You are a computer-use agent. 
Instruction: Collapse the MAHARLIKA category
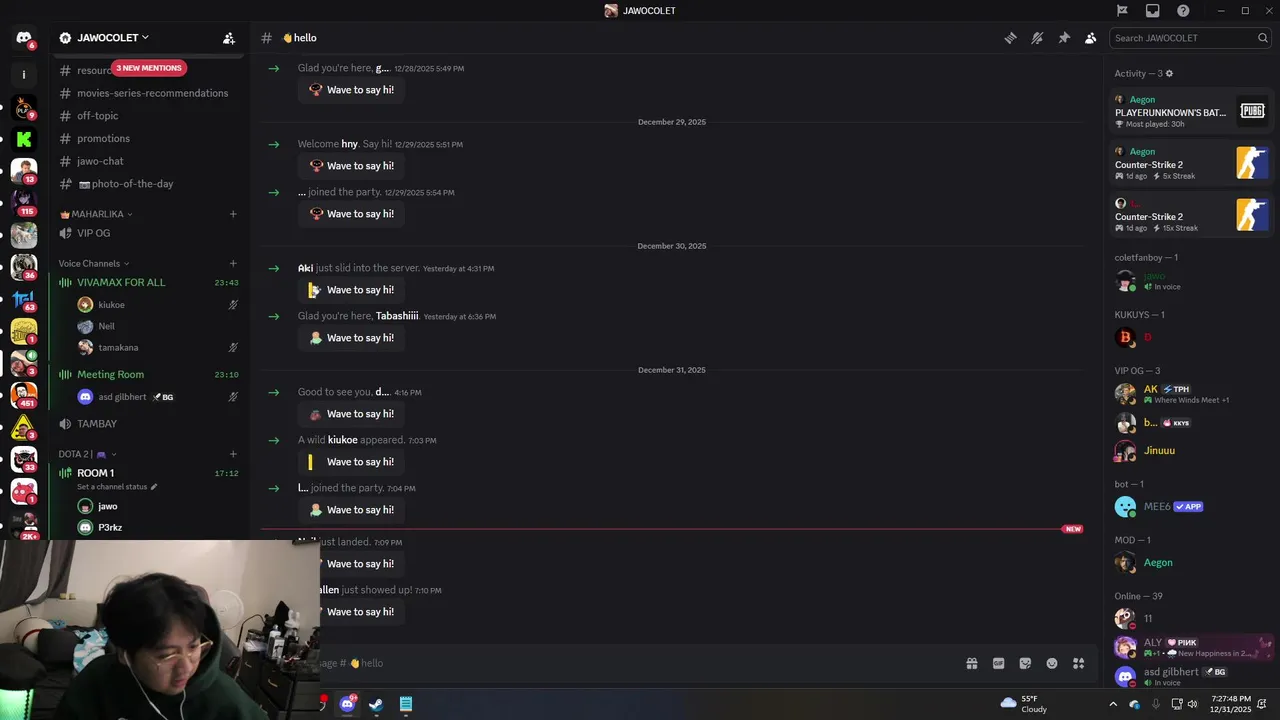coord(96,214)
